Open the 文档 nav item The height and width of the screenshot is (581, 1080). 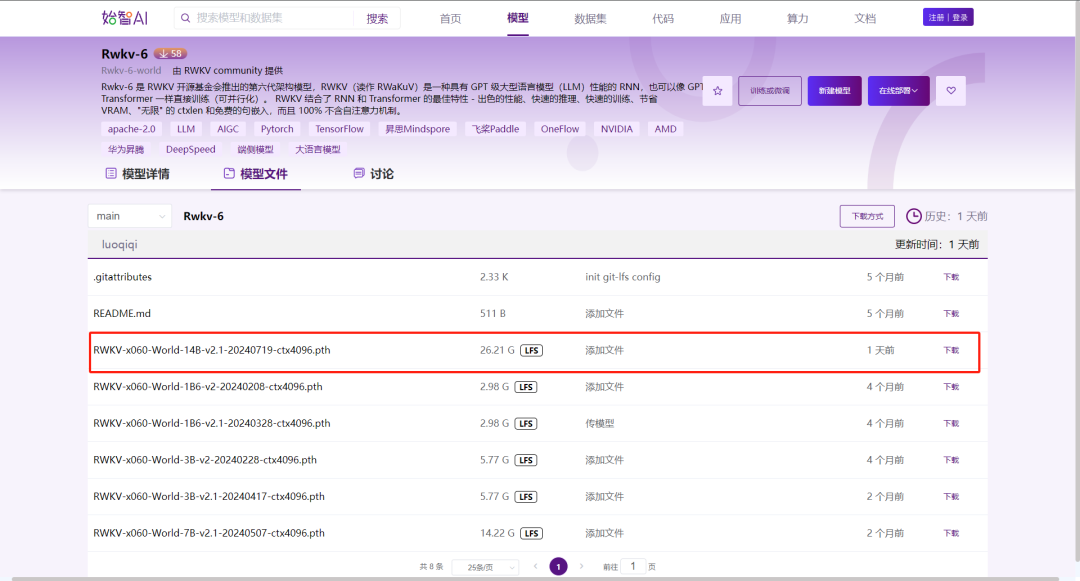[865, 19]
